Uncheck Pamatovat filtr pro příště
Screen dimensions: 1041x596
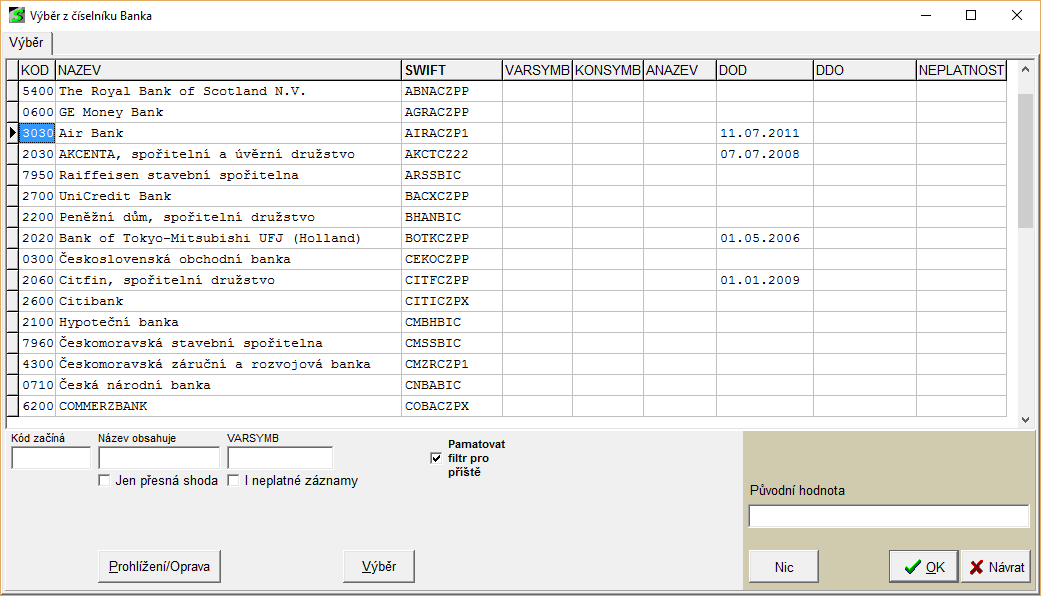[435, 458]
